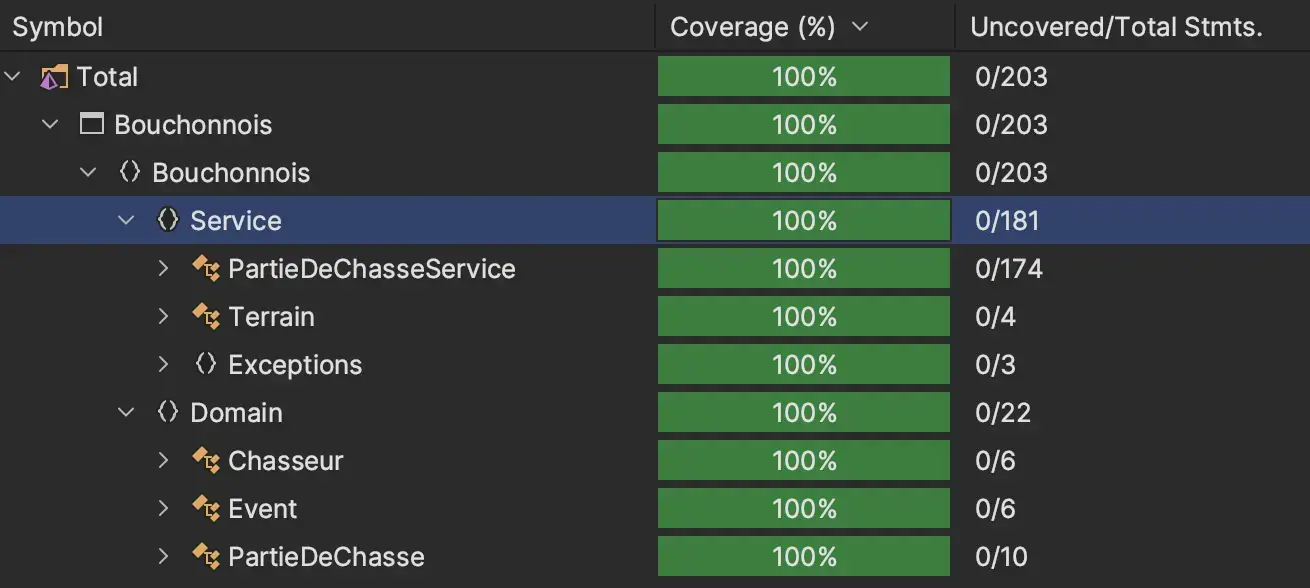Image resolution: width=1310 pixels, height=588 pixels.
Task: Expand the PartieDeChasseService node
Action: pyautogui.click(x=164, y=269)
